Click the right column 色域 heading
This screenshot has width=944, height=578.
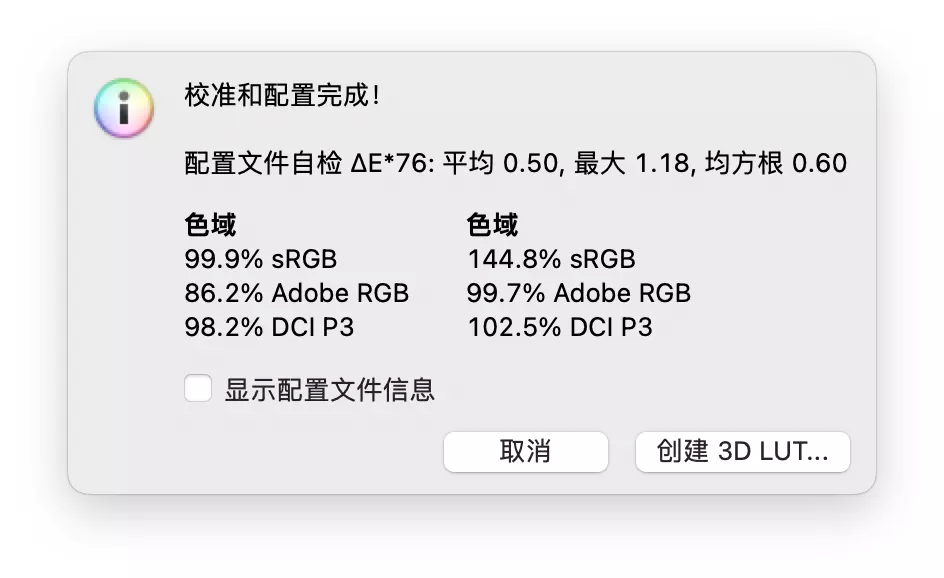coord(493,225)
